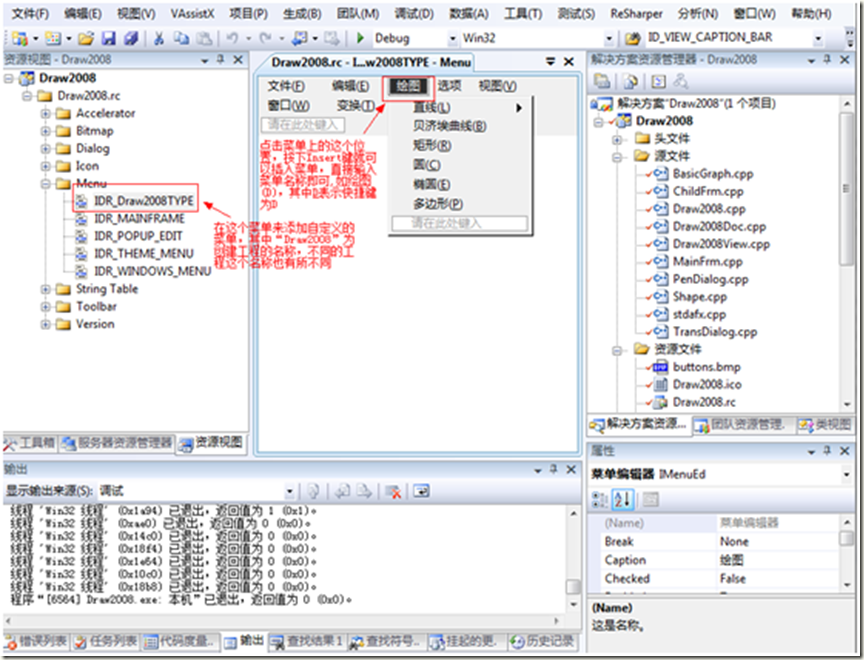Click the Alphabetical sort icon in Properties
The width and height of the screenshot is (864, 660).
pos(623,500)
